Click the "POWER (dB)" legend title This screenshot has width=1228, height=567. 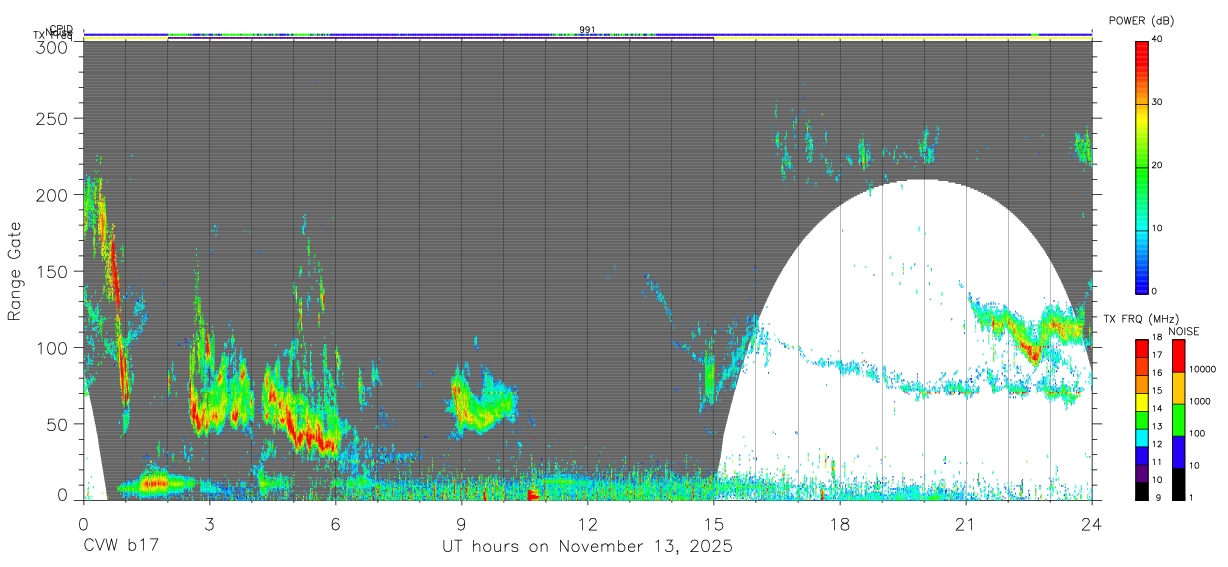point(1141,21)
